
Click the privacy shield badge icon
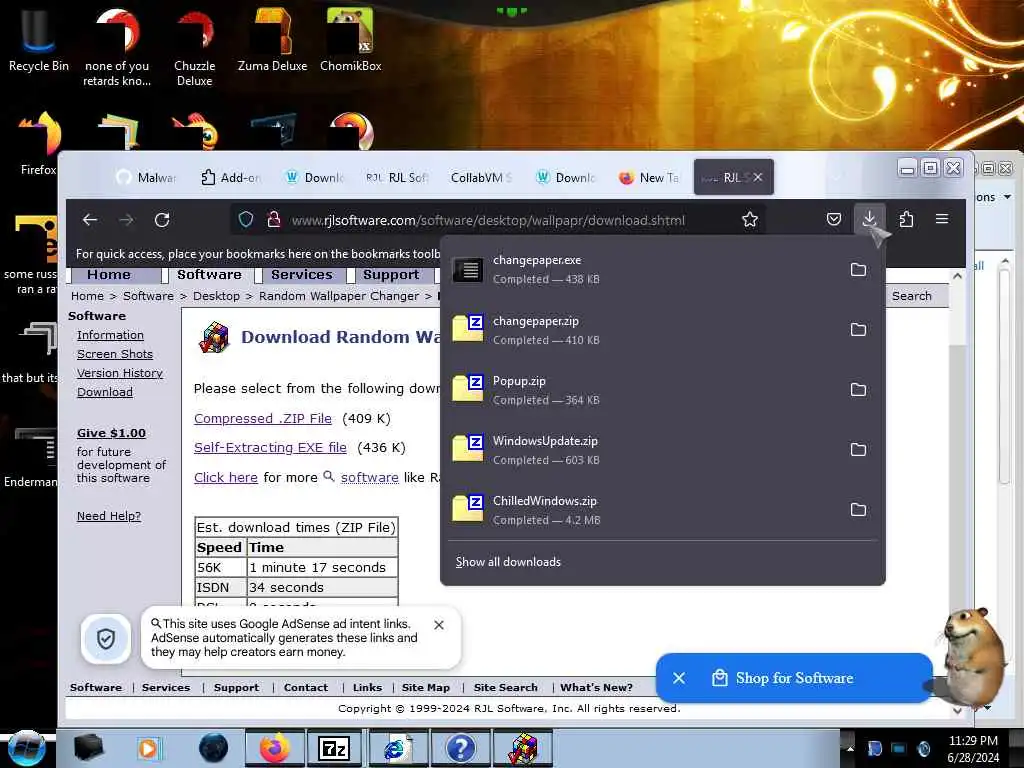pyautogui.click(x=106, y=638)
